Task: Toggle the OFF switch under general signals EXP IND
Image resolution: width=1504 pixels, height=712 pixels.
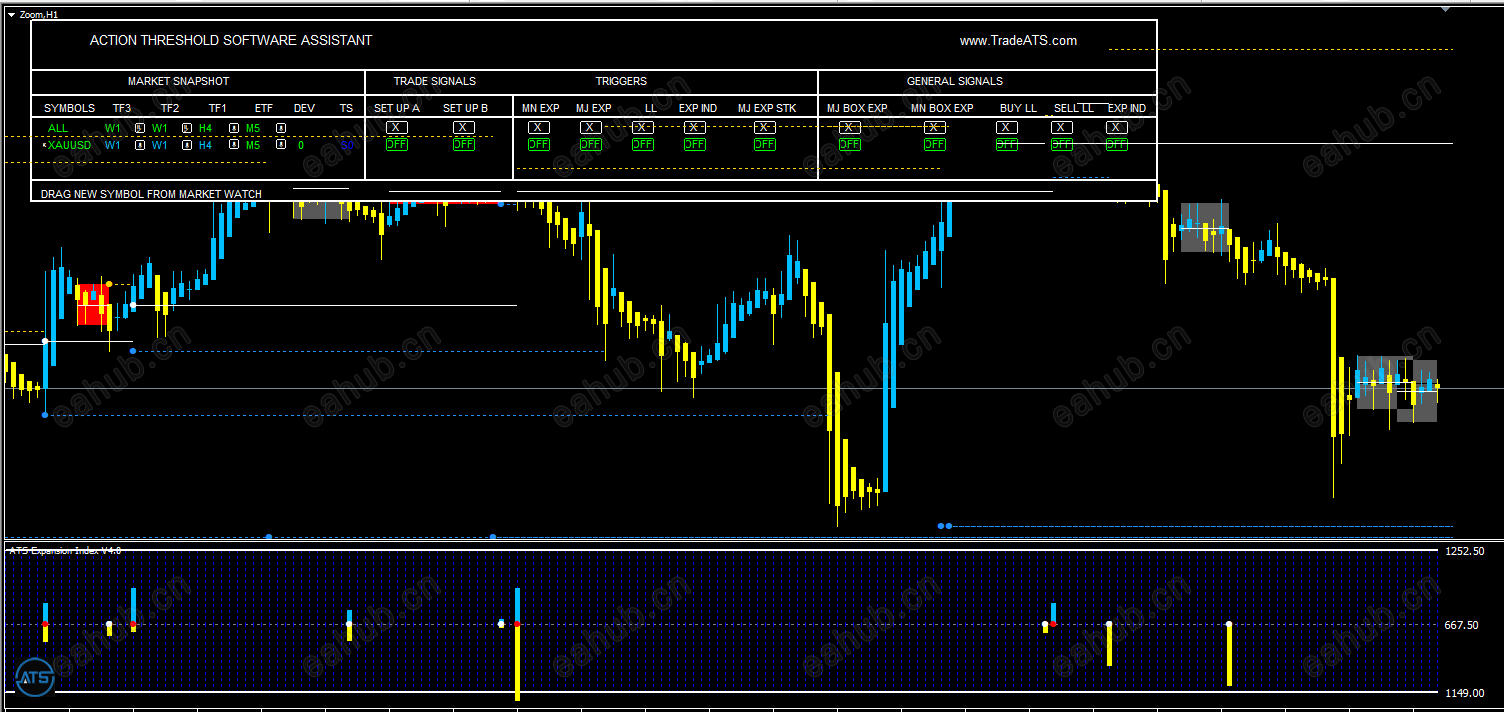Action: [x=1117, y=144]
